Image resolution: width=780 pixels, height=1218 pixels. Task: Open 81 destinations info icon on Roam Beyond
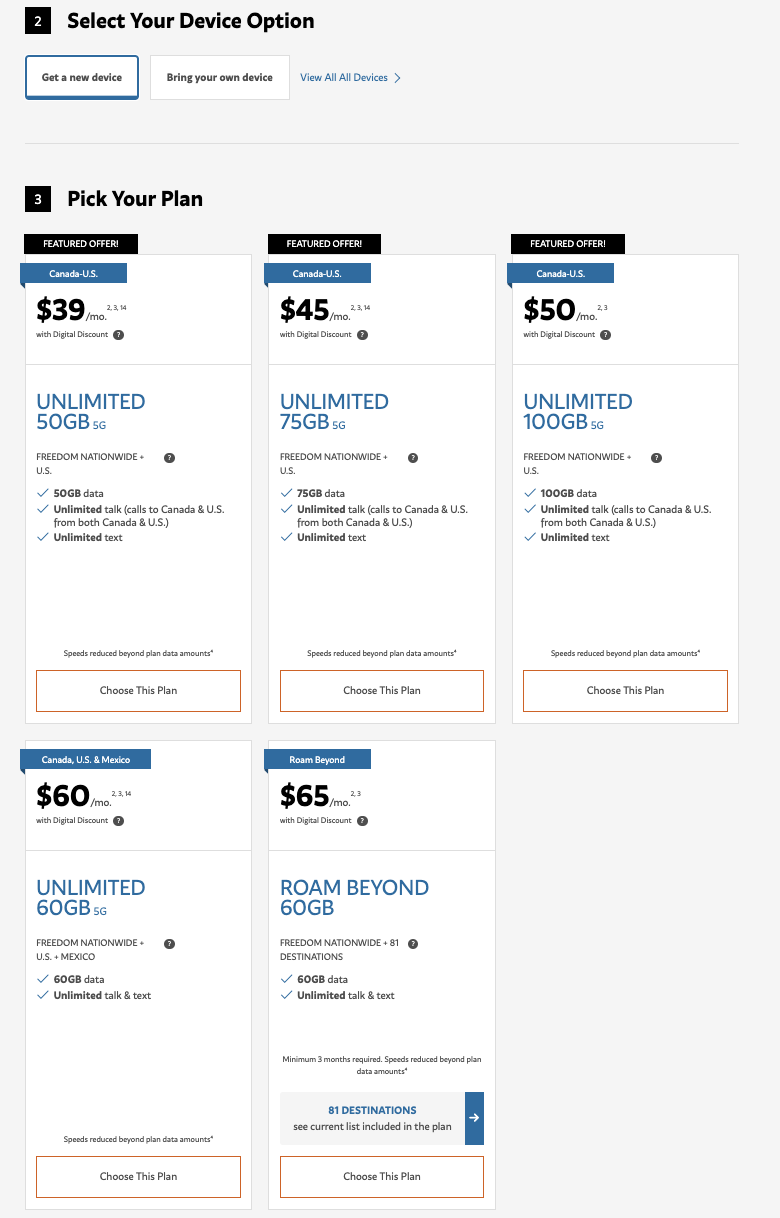point(413,944)
